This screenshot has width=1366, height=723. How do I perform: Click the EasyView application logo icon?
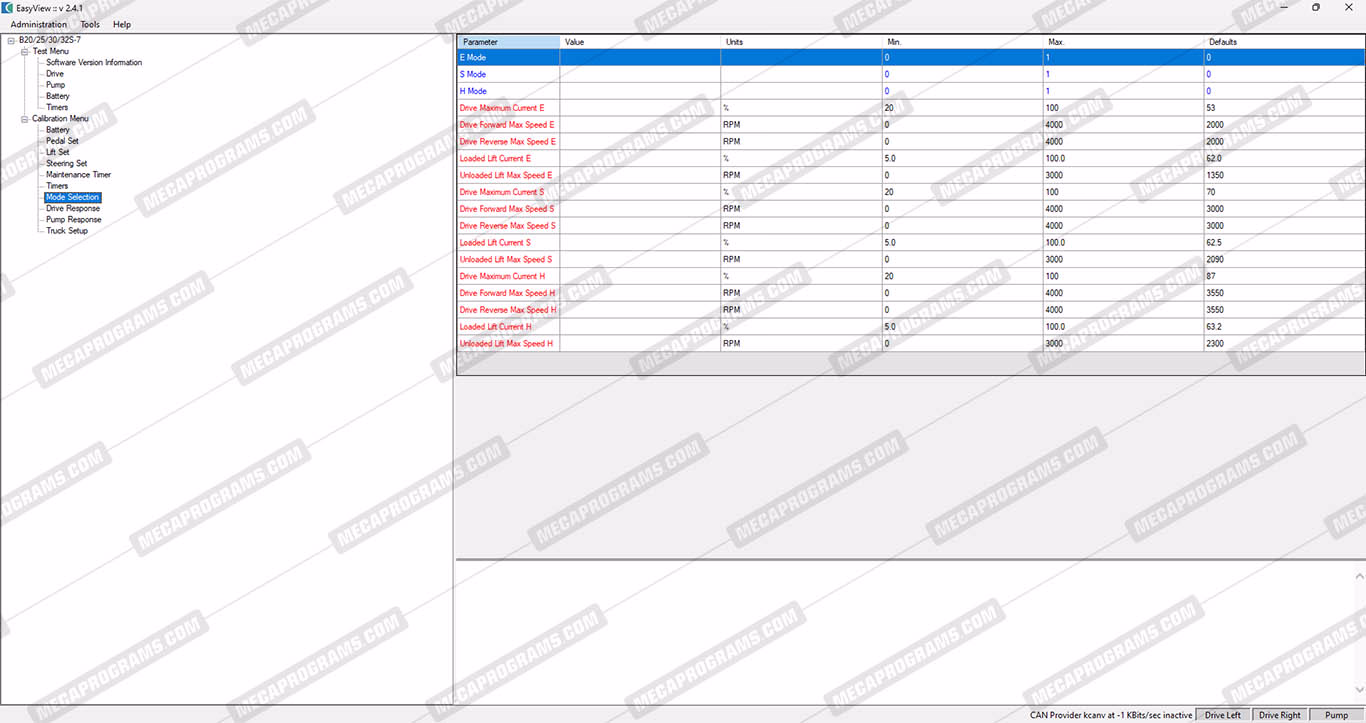(8, 7)
